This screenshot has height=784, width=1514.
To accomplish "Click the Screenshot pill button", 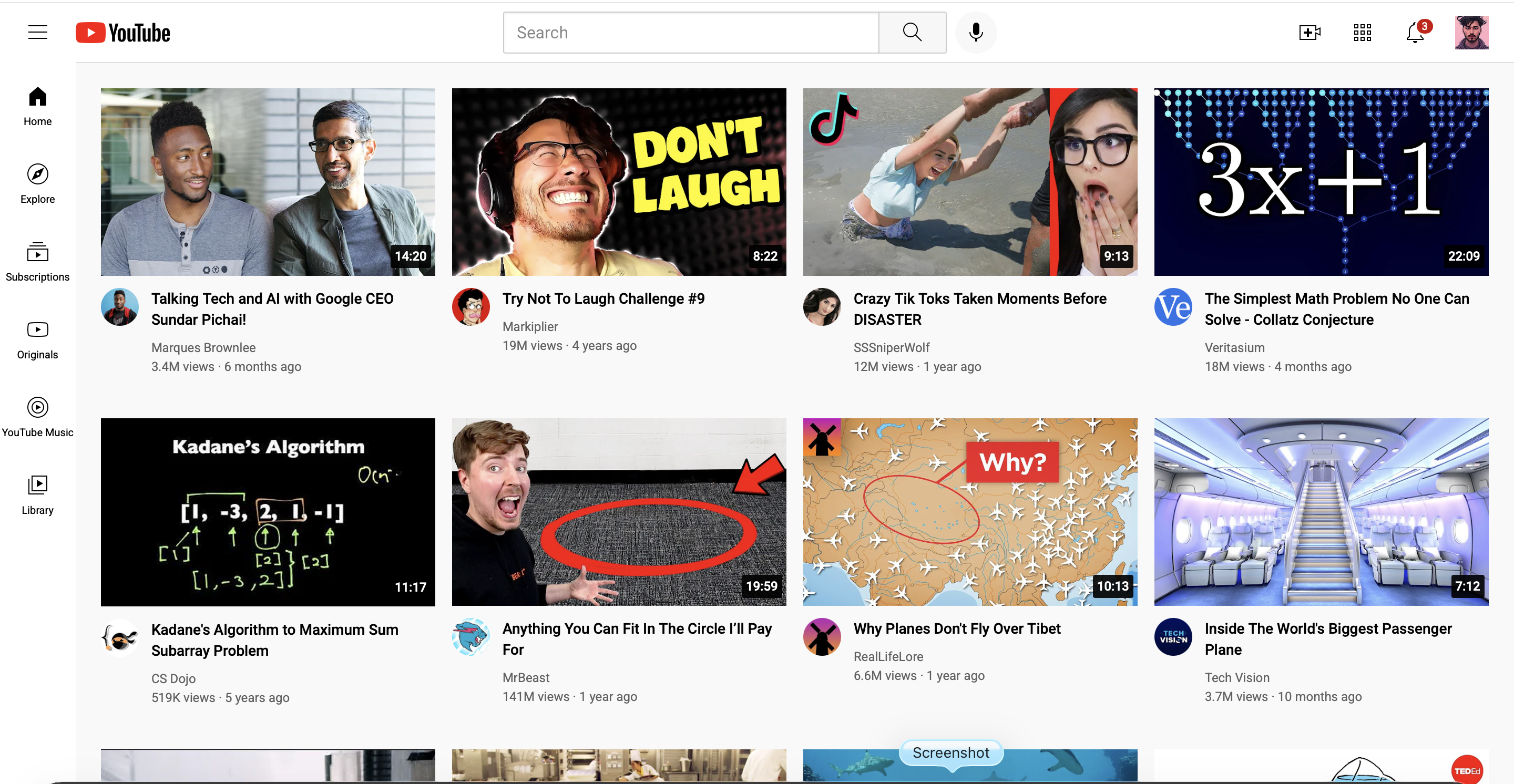I will point(950,752).
